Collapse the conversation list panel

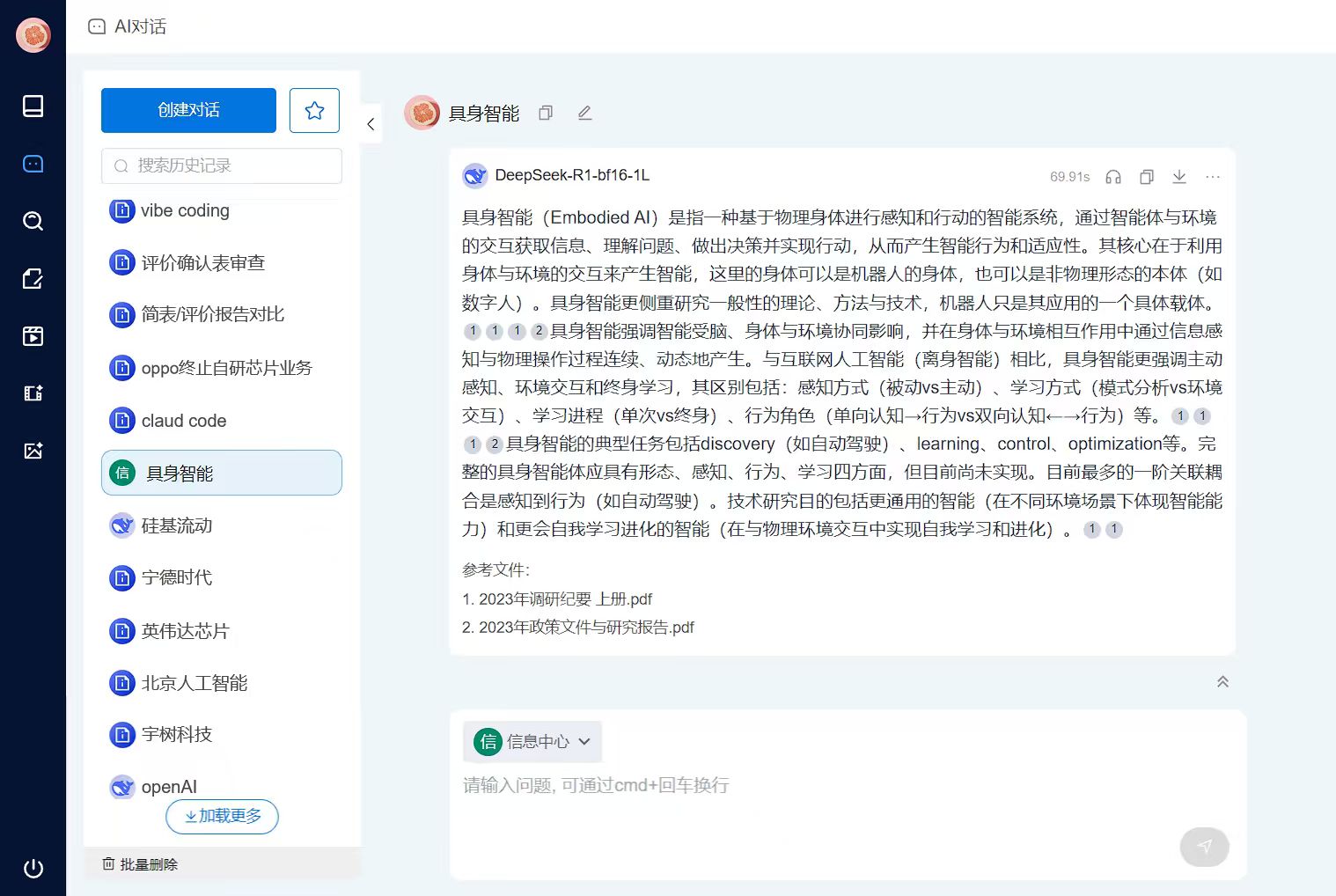coord(370,123)
